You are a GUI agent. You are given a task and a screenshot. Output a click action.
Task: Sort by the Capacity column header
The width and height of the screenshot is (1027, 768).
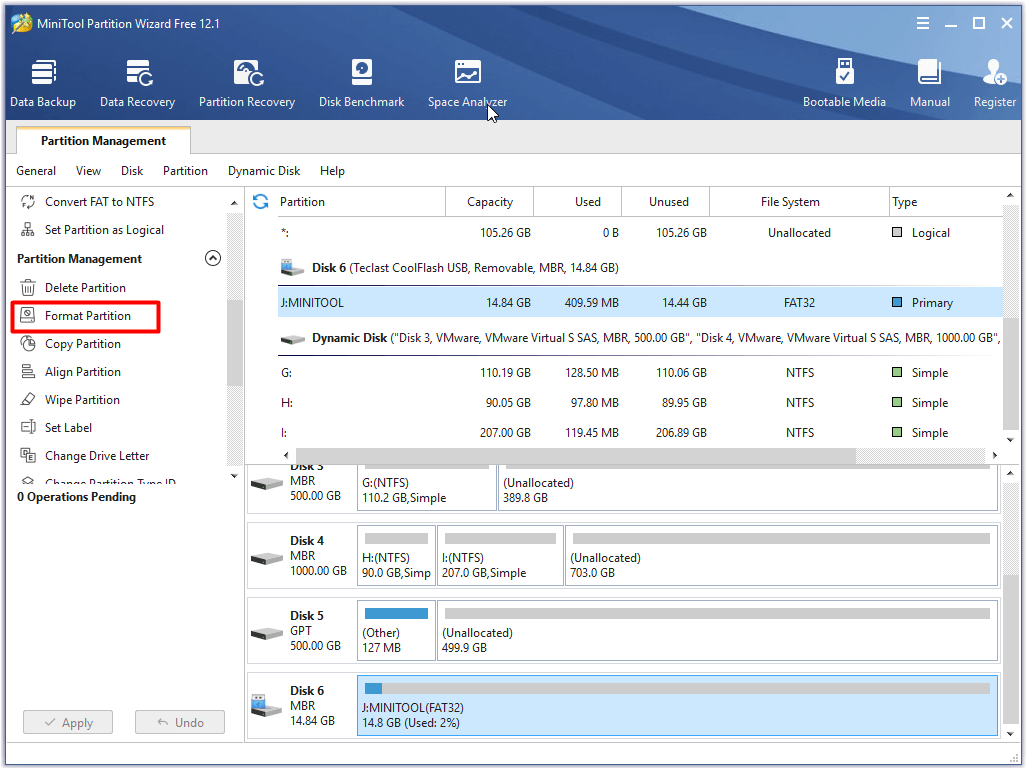click(490, 202)
